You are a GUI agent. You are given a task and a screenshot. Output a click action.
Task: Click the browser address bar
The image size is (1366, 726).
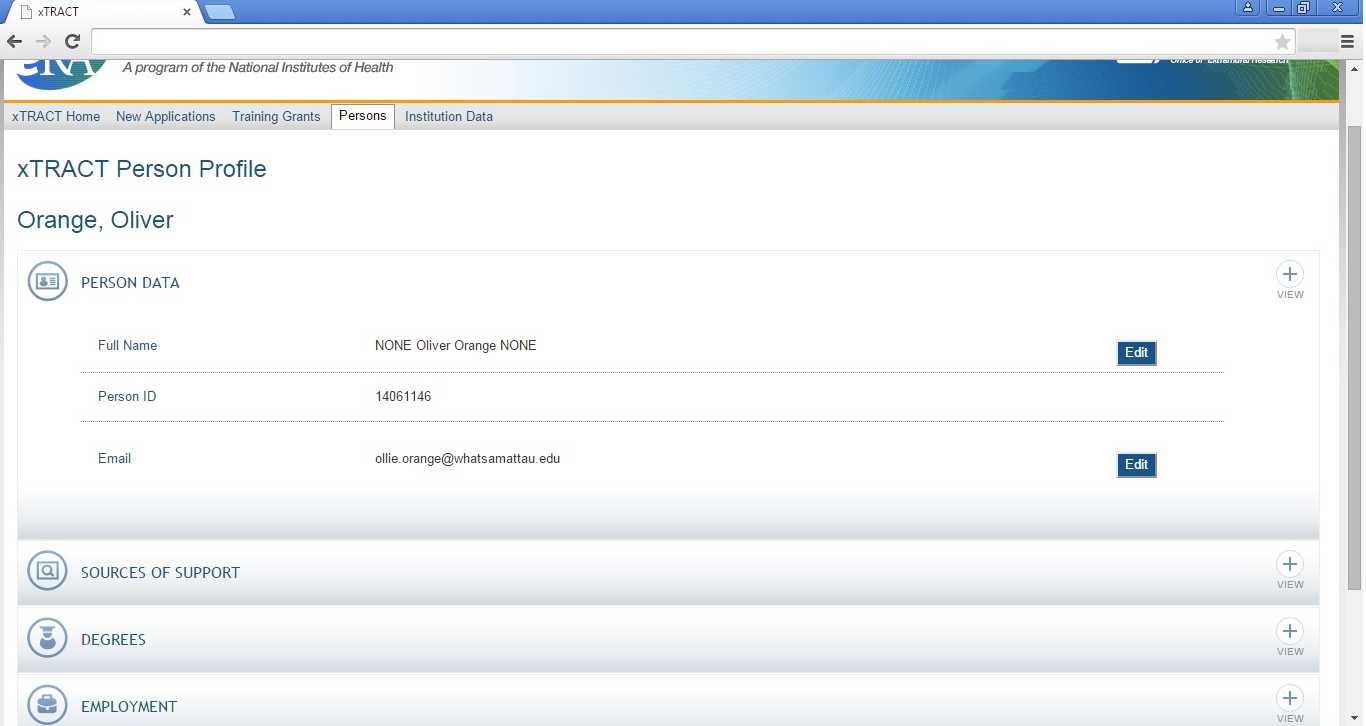(680, 41)
